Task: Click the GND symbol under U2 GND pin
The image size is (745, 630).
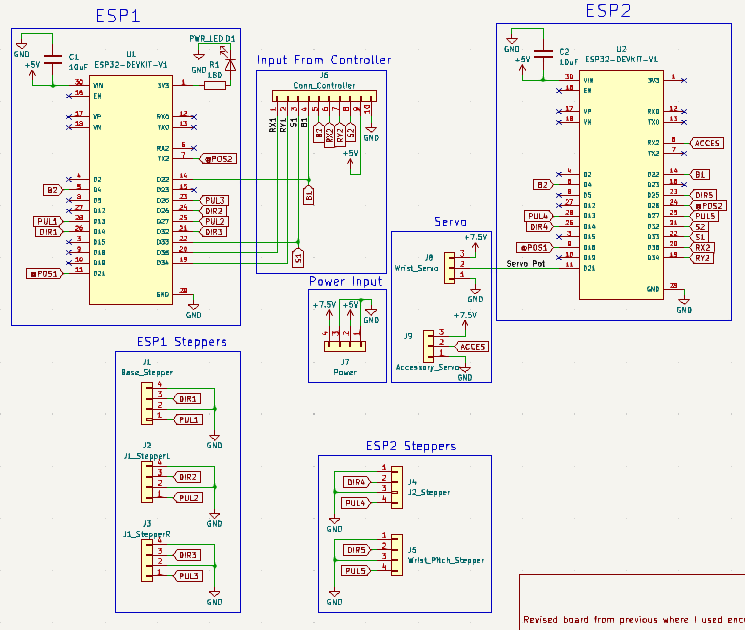Action: (684, 305)
